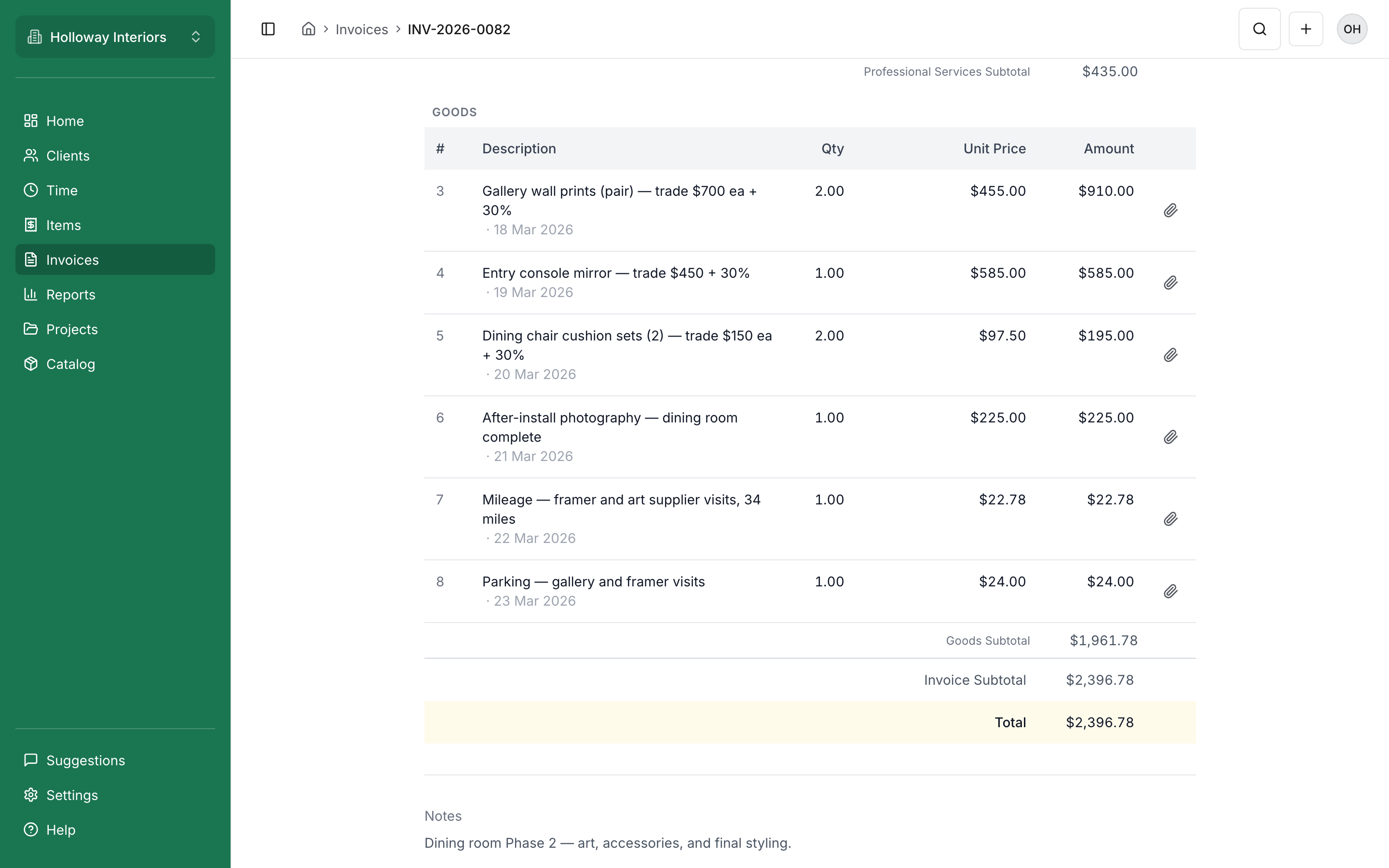This screenshot has width=1389, height=868.
Task: Click the Professional Services Subtotal $435.00
Action: tap(1109, 71)
